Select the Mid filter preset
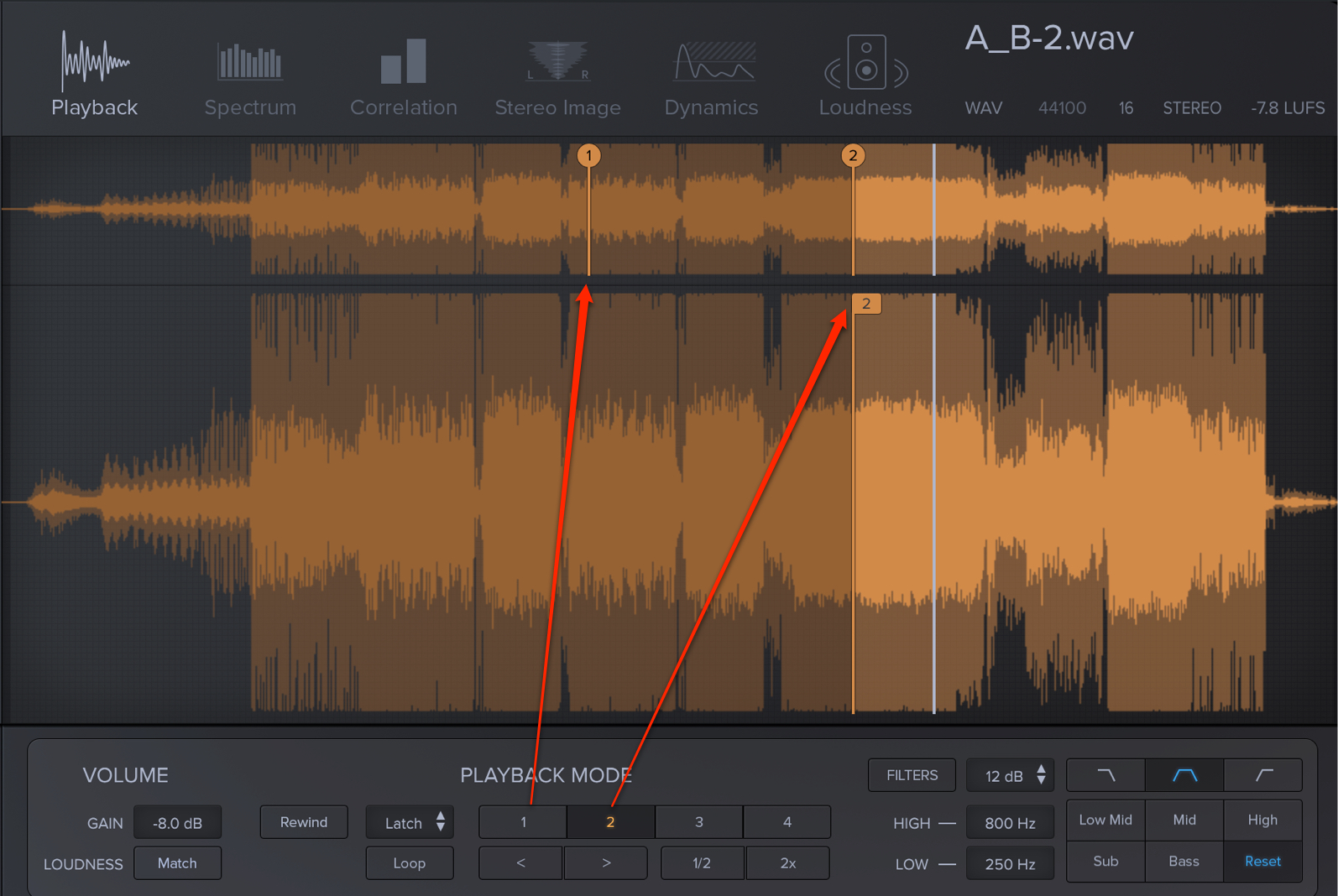The height and width of the screenshot is (896, 1338). 1184,820
